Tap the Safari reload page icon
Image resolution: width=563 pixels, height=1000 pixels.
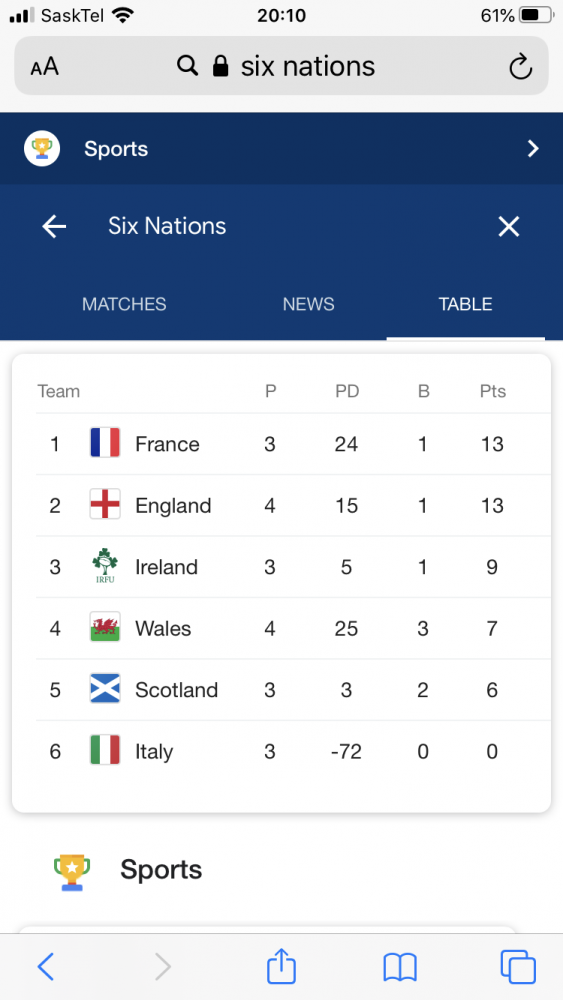[x=520, y=67]
